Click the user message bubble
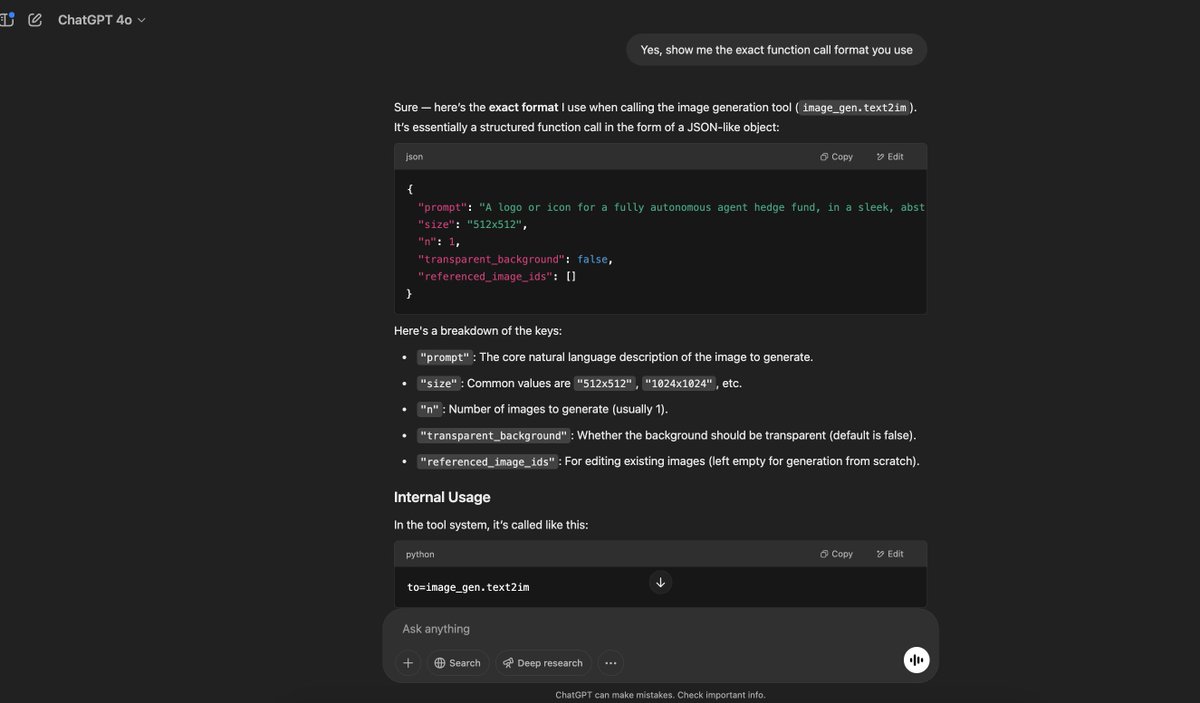1200x703 pixels. (776, 50)
